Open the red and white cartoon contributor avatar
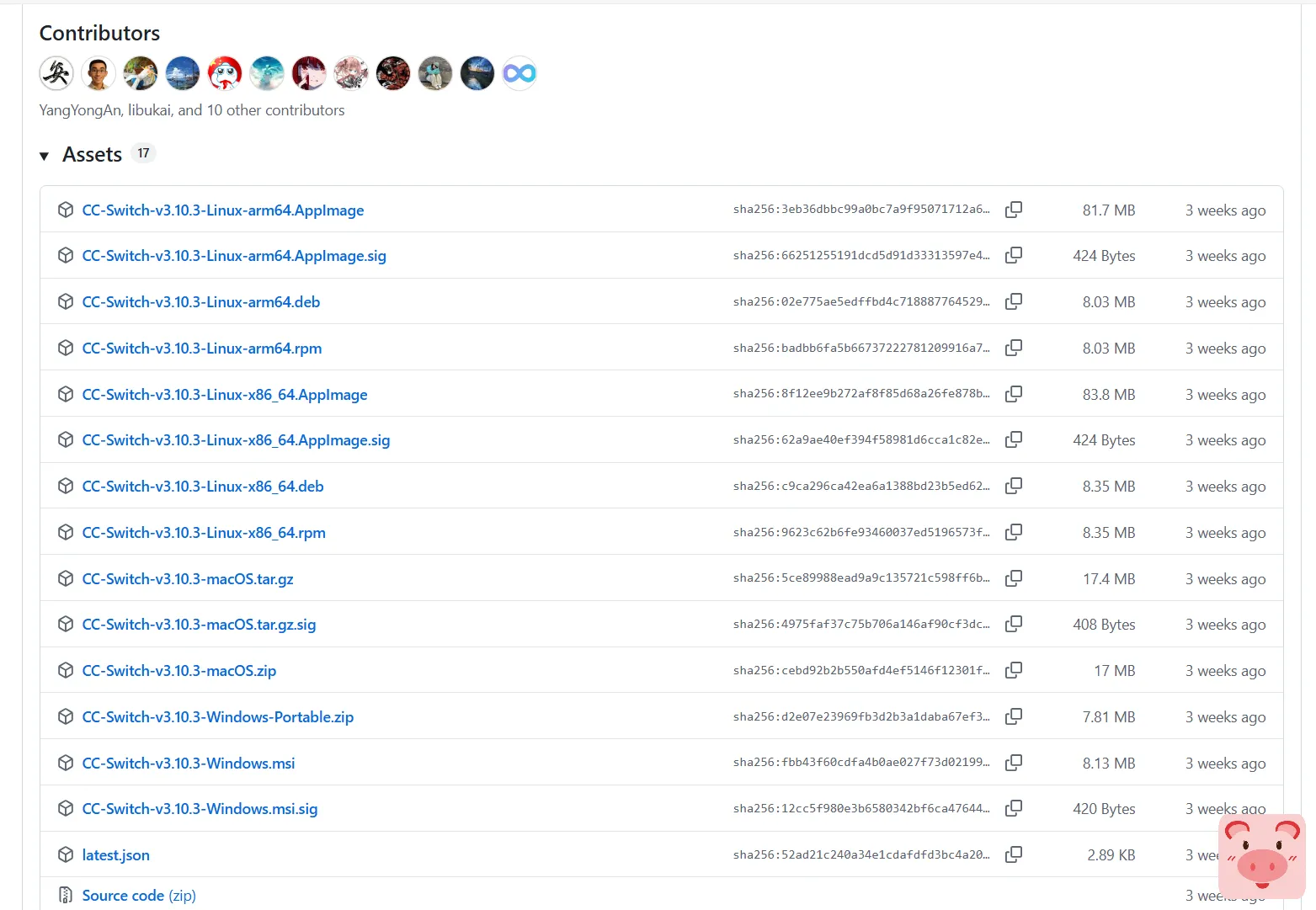 [225, 73]
